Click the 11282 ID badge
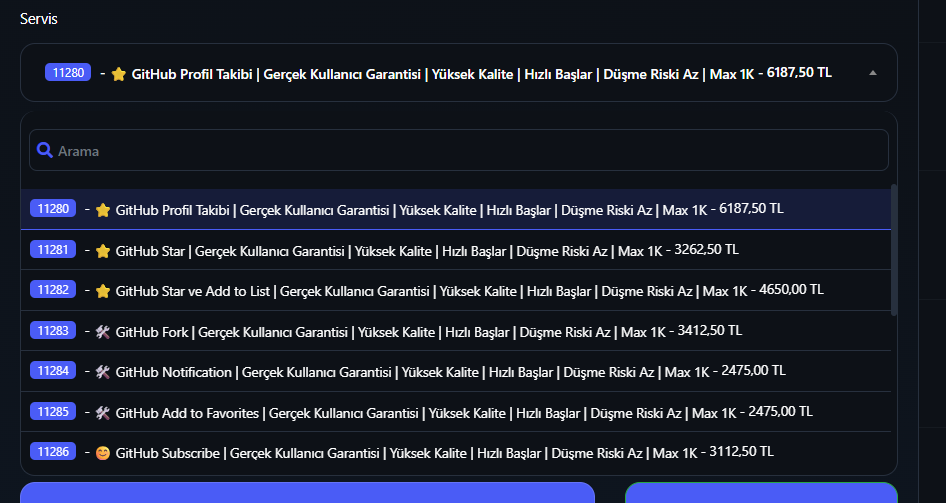This screenshot has height=503, width=946. [x=53, y=289]
